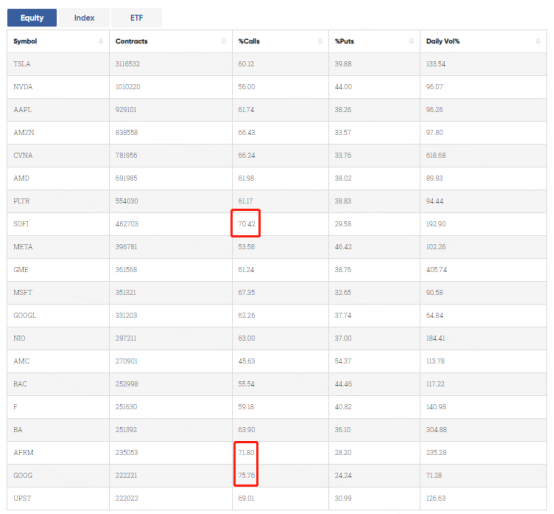
Task: Click GME Daily Vol% value 405.74
Action: pyautogui.click(x=436, y=270)
